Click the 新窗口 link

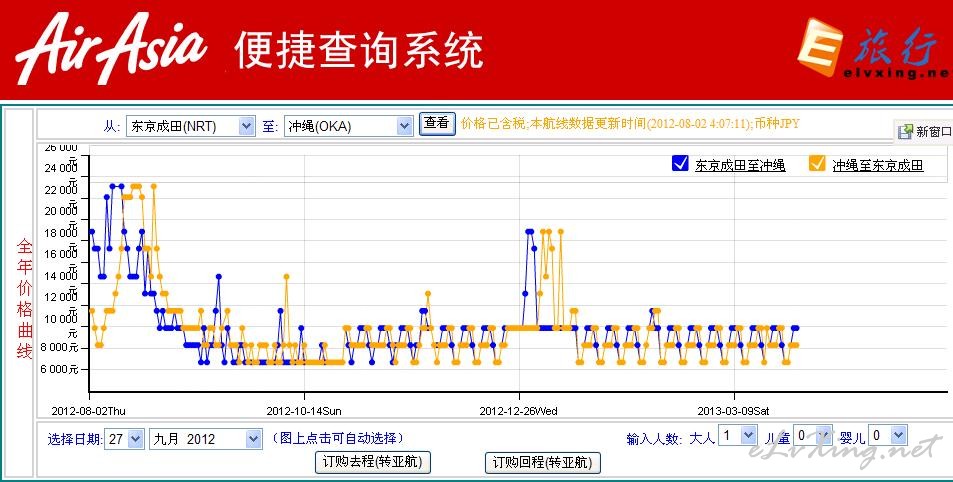point(934,131)
